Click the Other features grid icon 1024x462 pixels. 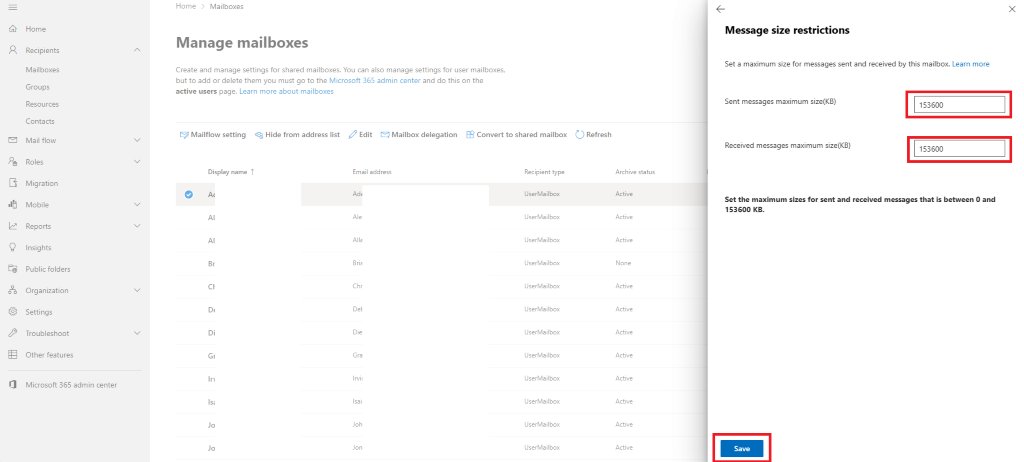pyautogui.click(x=12, y=355)
